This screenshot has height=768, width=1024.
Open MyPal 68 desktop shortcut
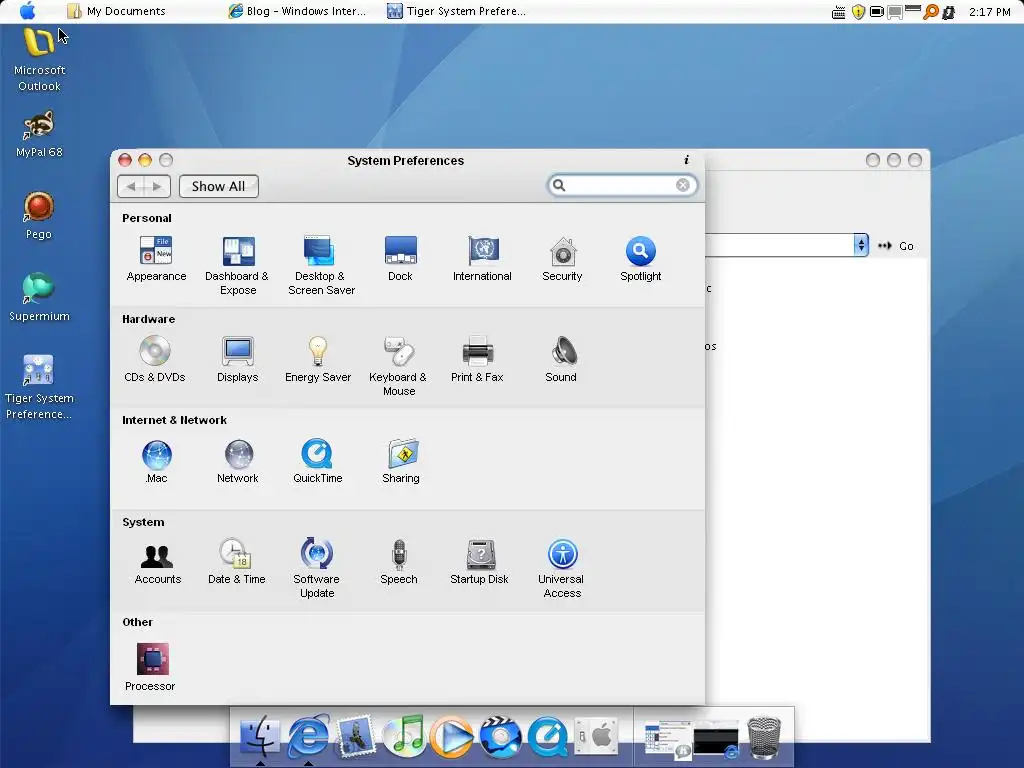click(39, 135)
